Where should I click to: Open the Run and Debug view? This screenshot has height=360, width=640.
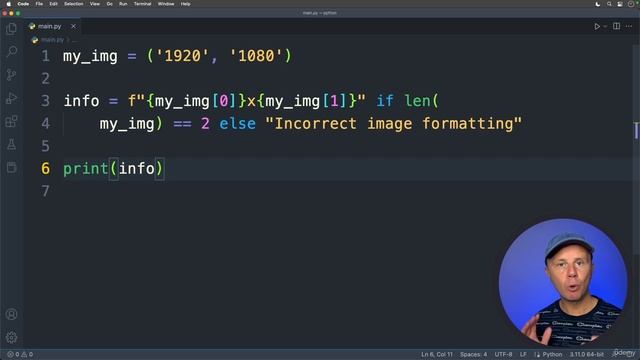pyautogui.click(x=11, y=98)
